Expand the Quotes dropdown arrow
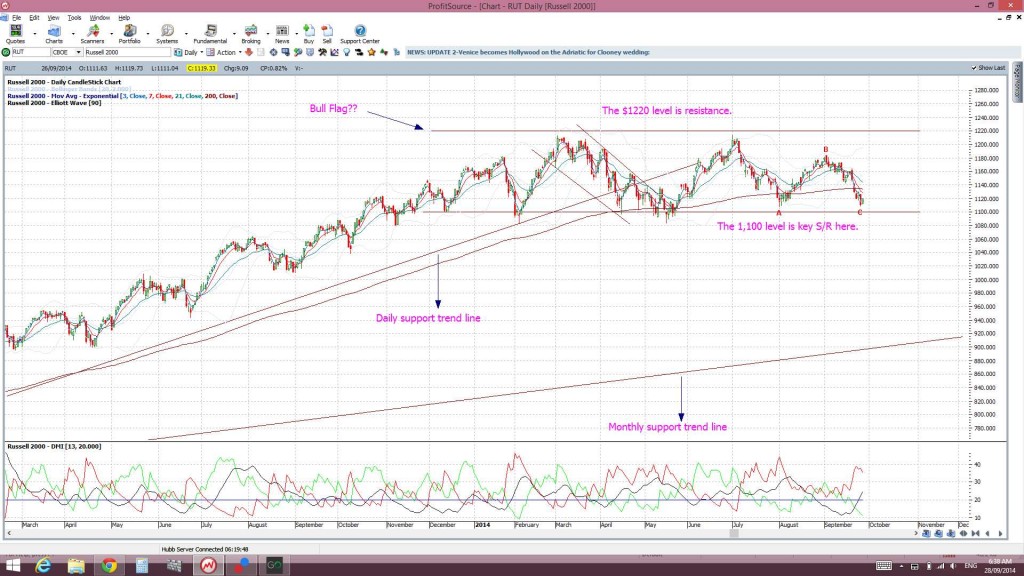 [35, 33]
